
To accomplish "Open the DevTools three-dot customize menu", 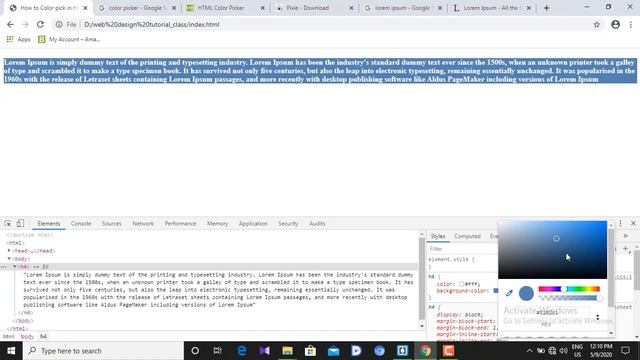I will [620, 223].
